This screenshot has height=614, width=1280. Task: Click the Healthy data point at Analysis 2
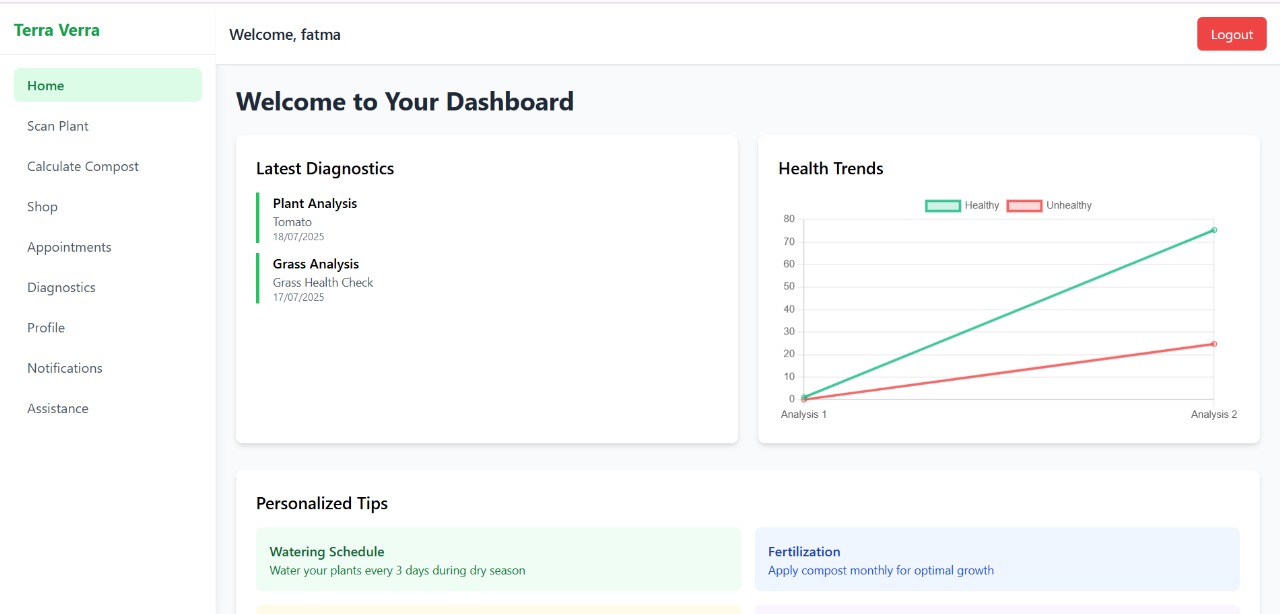point(1214,230)
